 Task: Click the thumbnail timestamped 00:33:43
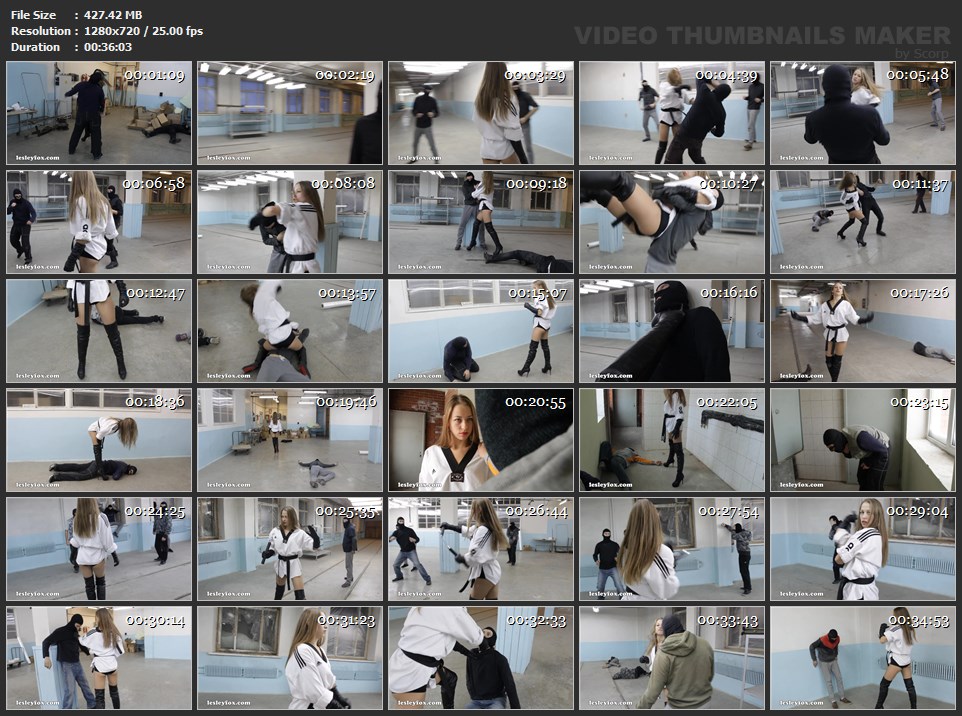click(x=672, y=657)
